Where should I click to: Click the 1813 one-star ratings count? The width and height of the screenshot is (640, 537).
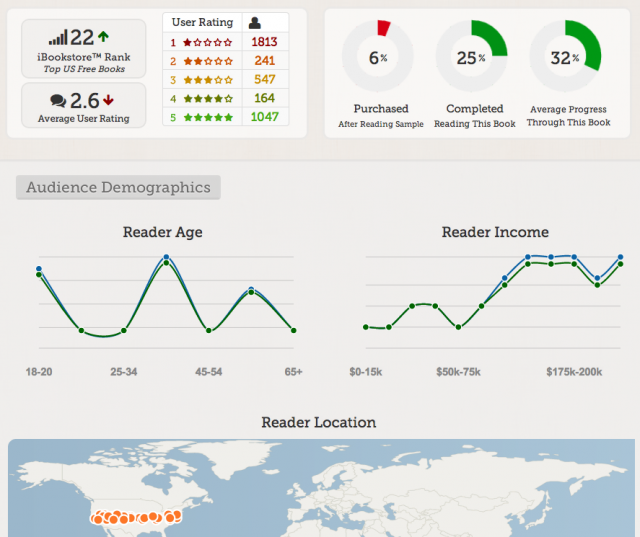click(264, 42)
